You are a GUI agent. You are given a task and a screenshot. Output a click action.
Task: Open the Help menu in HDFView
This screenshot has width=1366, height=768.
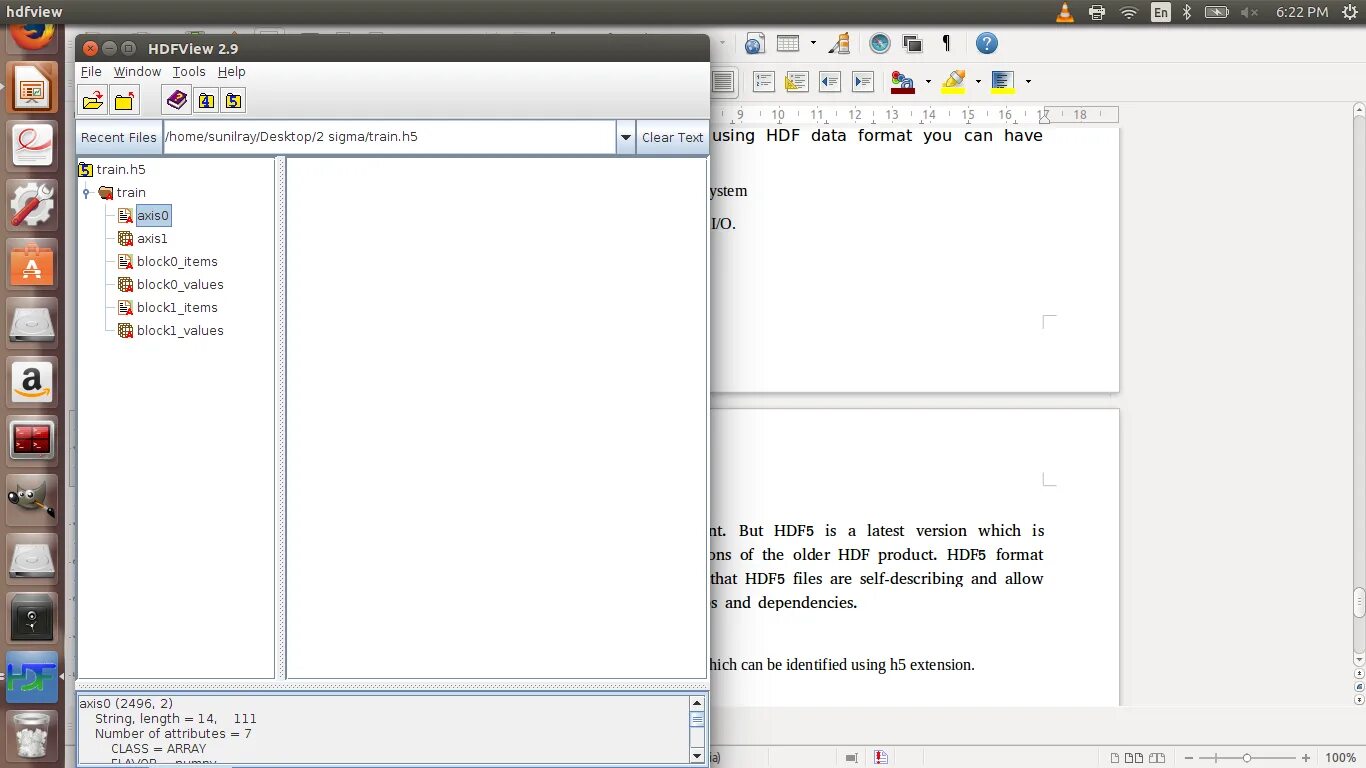click(x=232, y=72)
